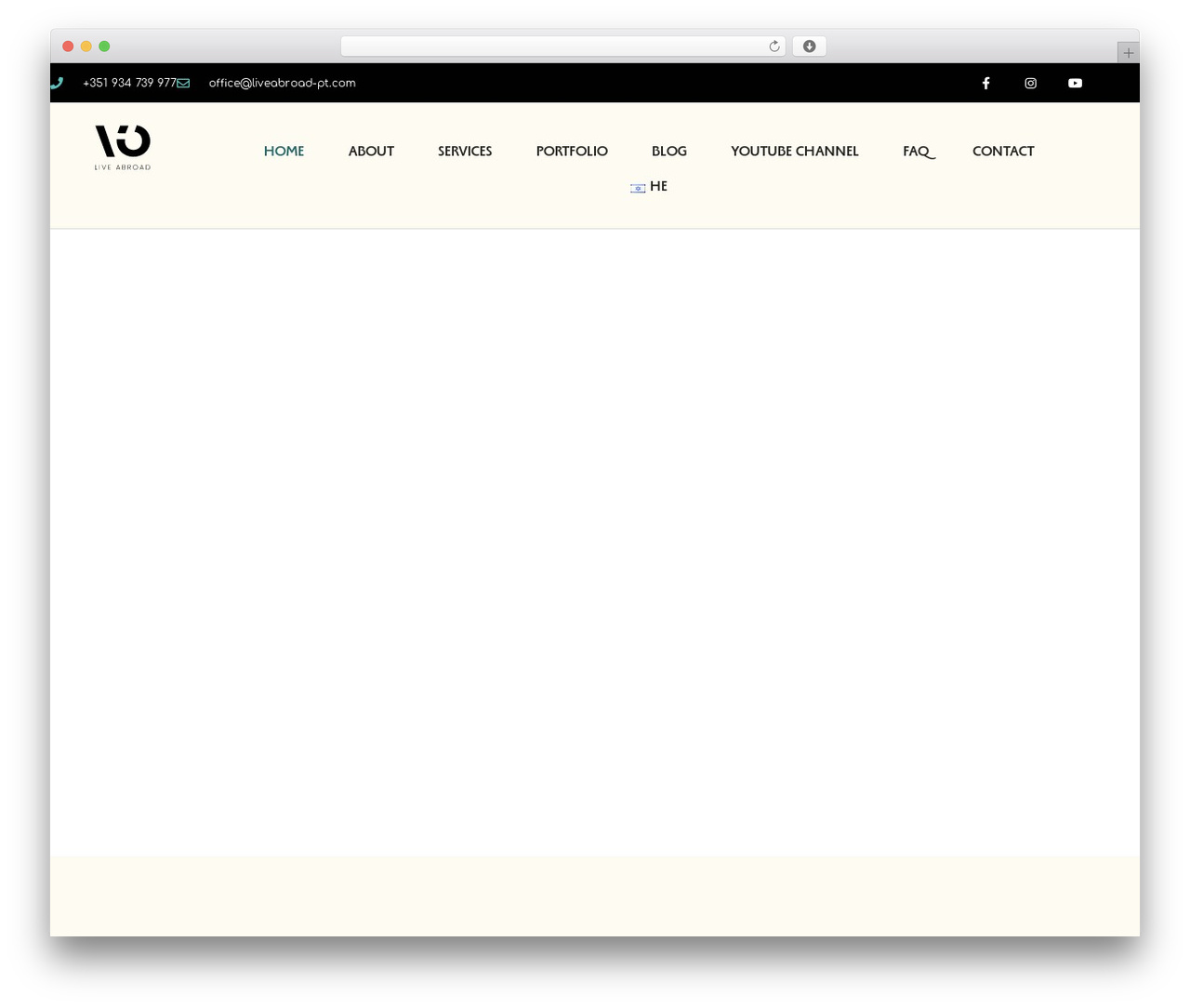The image size is (1190, 1008).
Task: Open the SERVICES menu item
Action: click(465, 151)
